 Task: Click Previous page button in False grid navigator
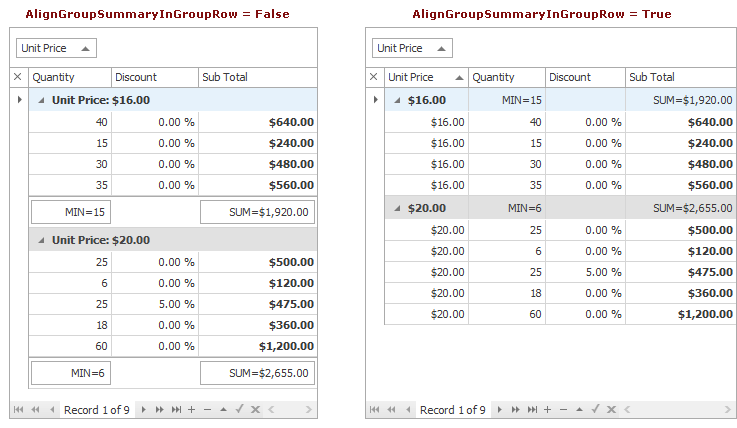35,410
